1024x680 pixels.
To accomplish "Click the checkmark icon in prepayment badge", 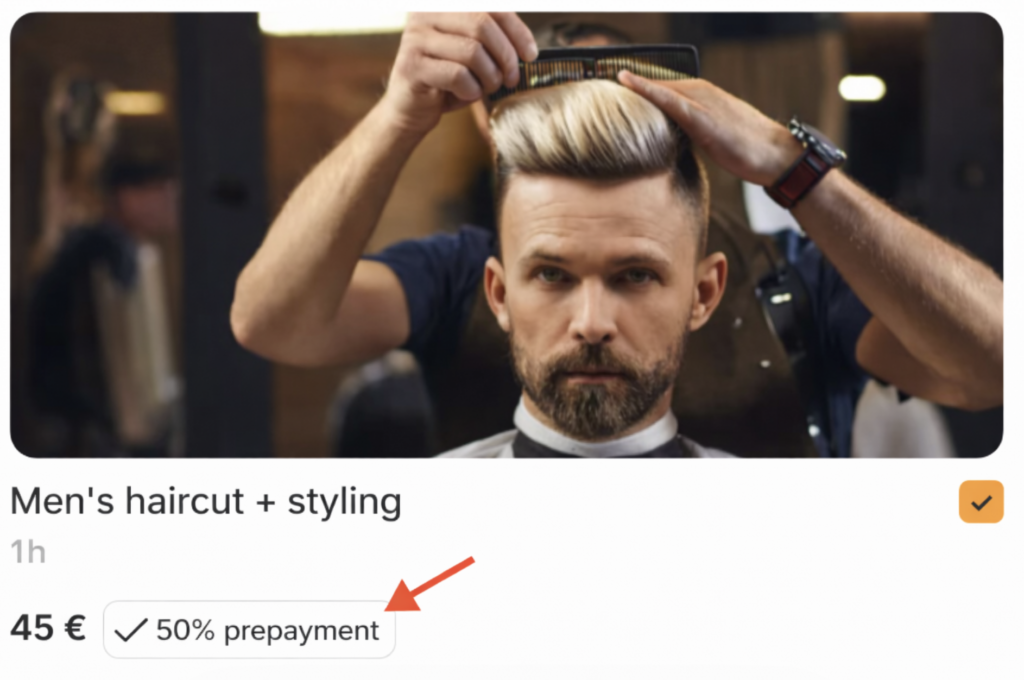I will click(130, 630).
